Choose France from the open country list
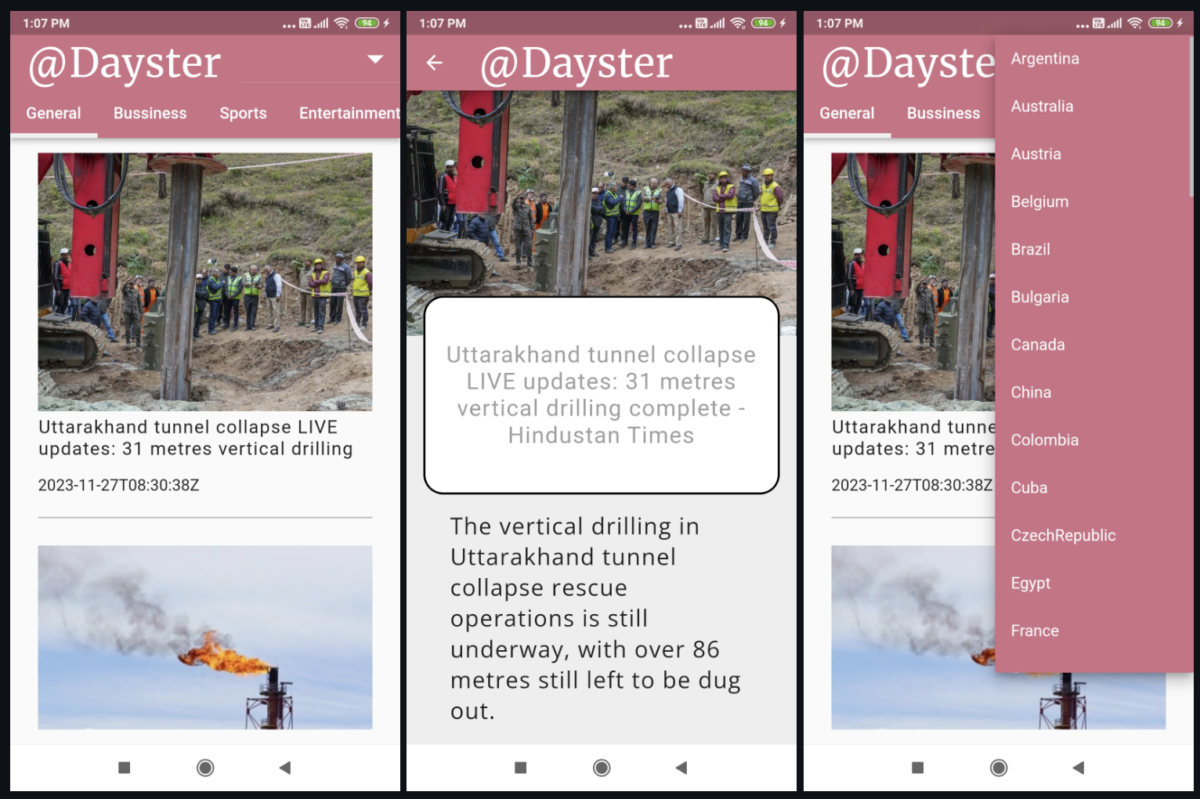The height and width of the screenshot is (799, 1200). 1034,630
